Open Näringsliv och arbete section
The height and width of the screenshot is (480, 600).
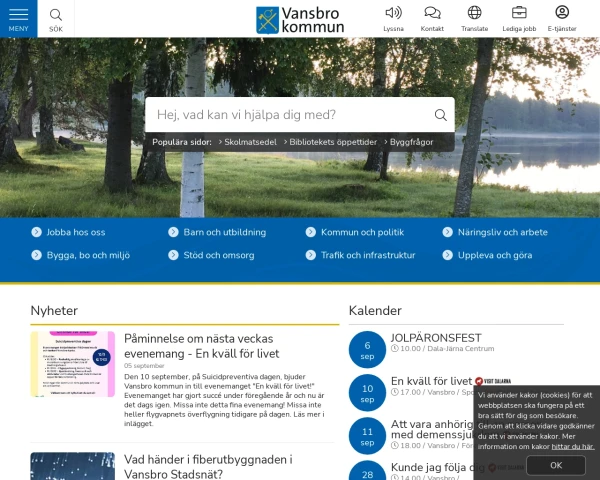503,232
